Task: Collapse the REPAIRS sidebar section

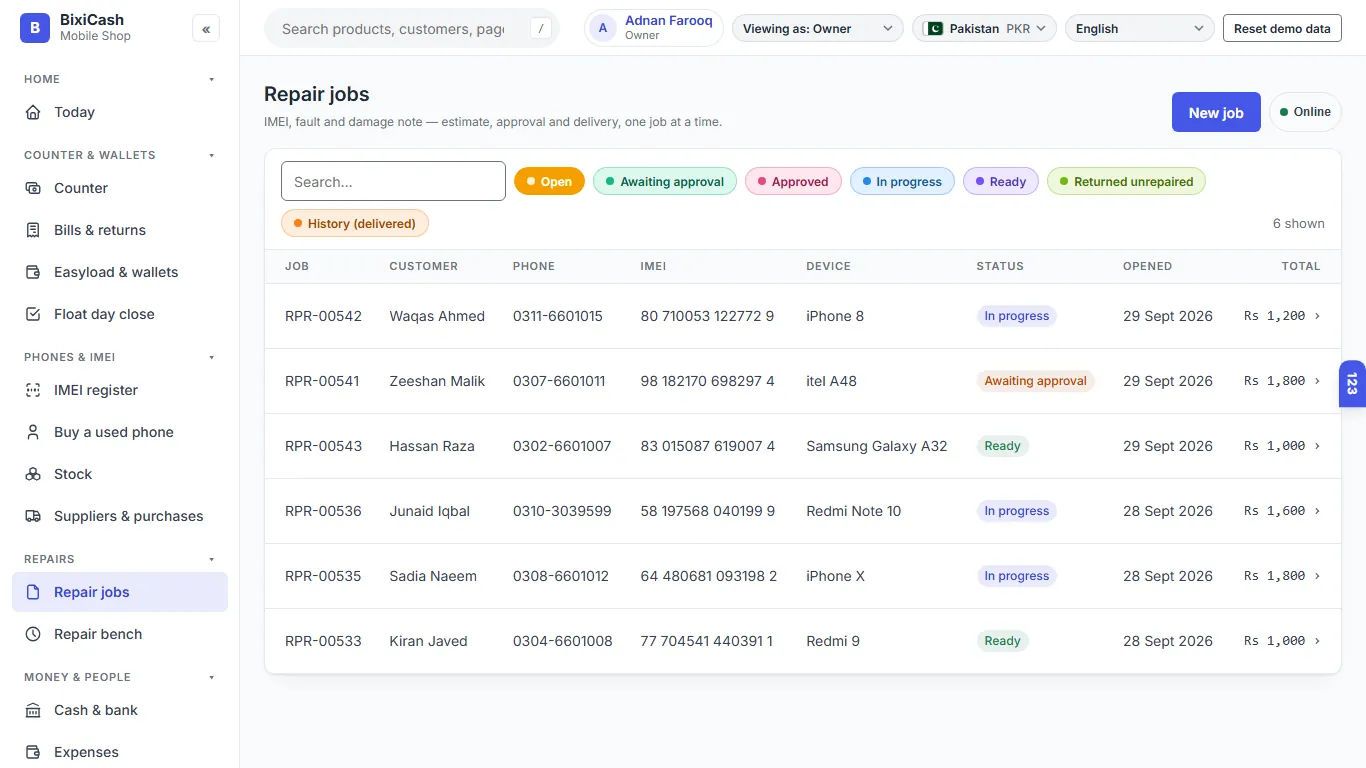Action: pos(211,559)
